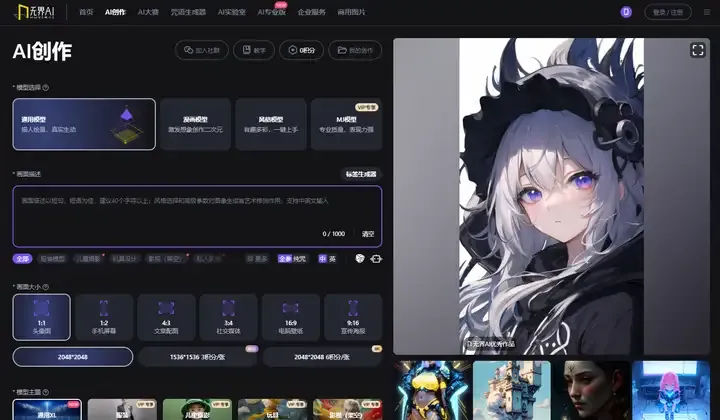Click help icon next to 模型主题

[45, 392]
